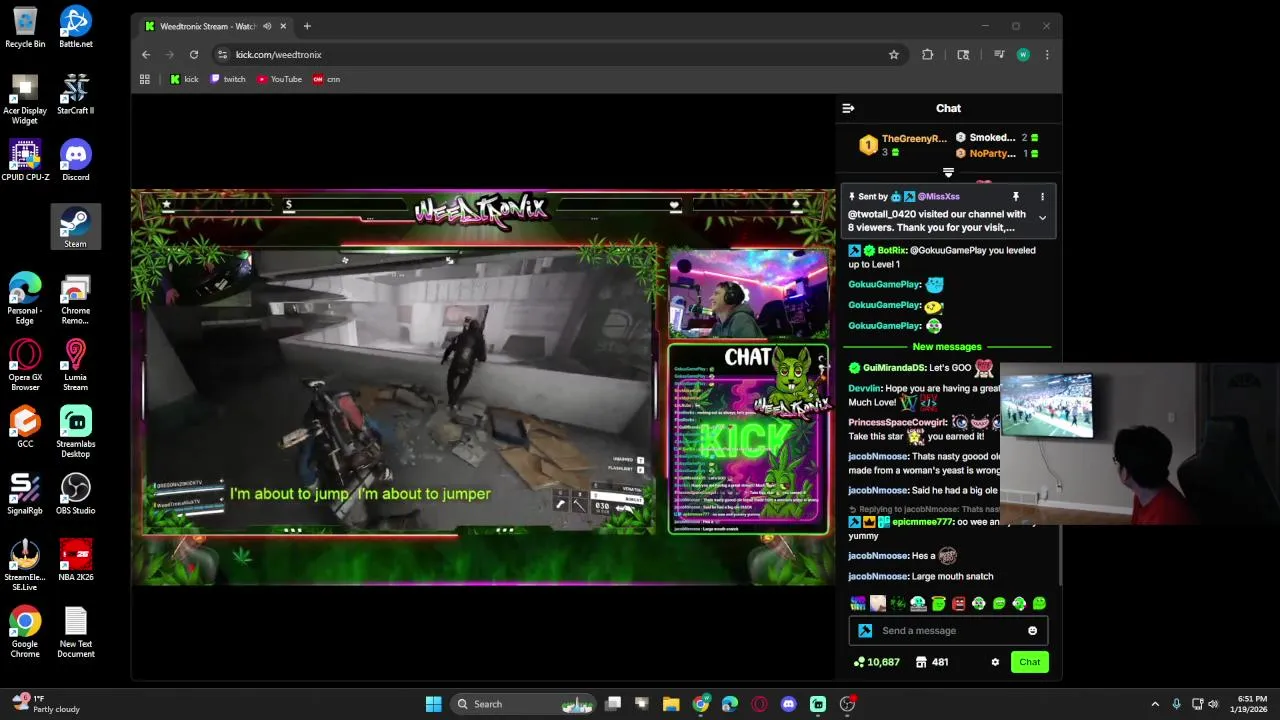View site information icon in address bar
Image resolution: width=1280 pixels, height=720 pixels.
222,55
